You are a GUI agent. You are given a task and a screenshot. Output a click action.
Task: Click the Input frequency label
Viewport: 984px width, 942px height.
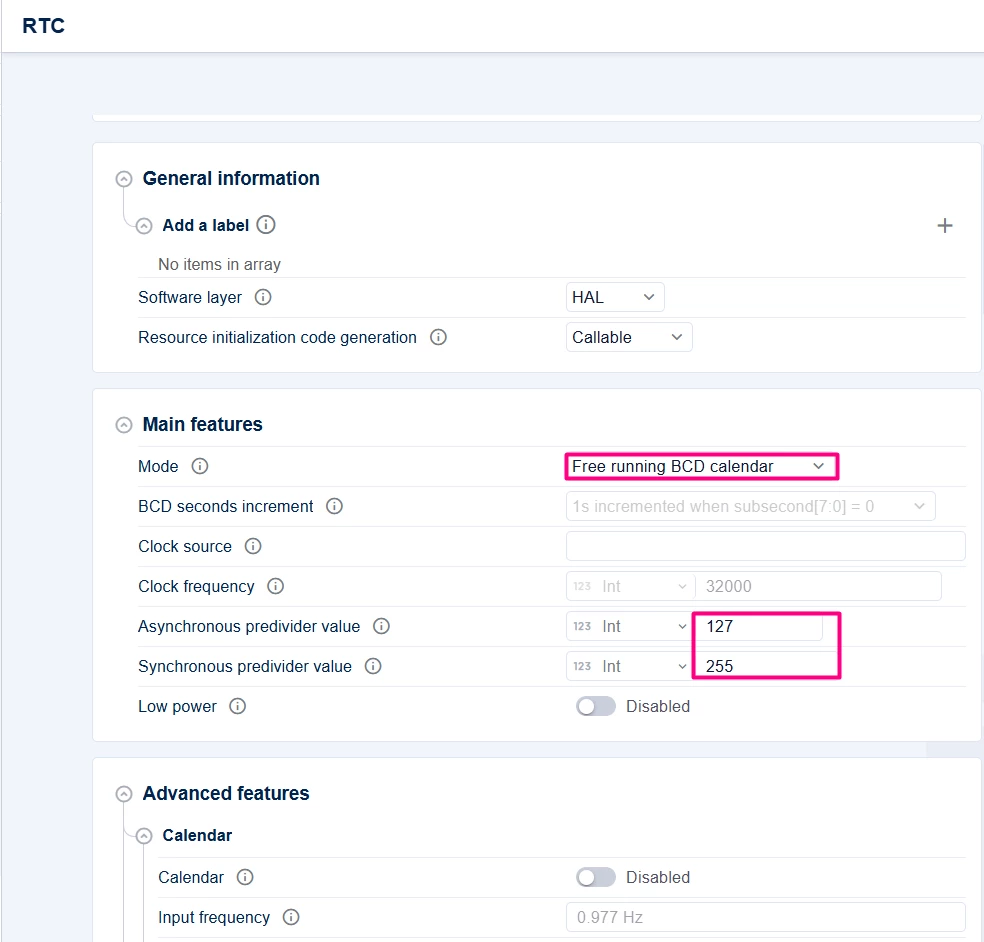[x=213, y=917]
